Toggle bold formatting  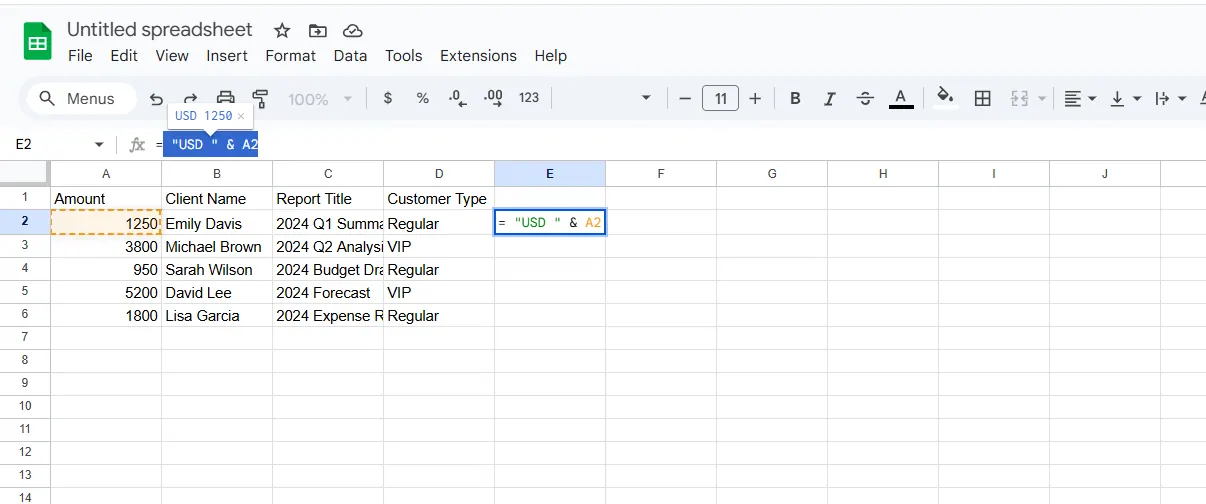tap(795, 98)
